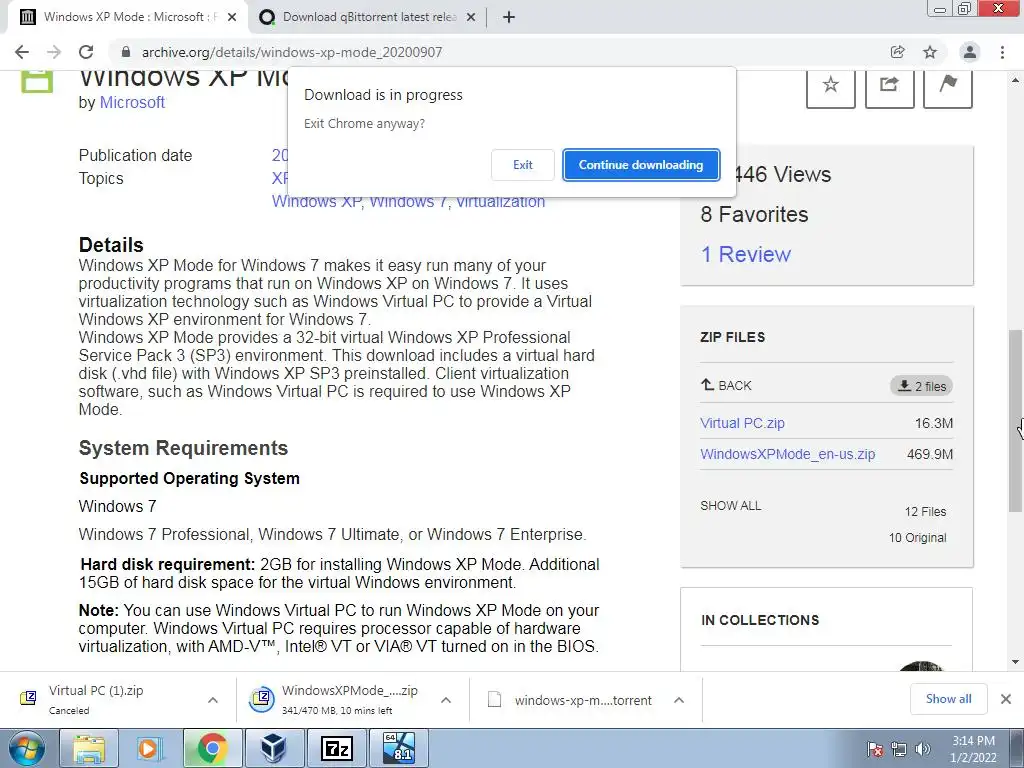Image resolution: width=1024 pixels, height=768 pixels.
Task: Click the scrollbar down arrow
Action: point(1015,662)
